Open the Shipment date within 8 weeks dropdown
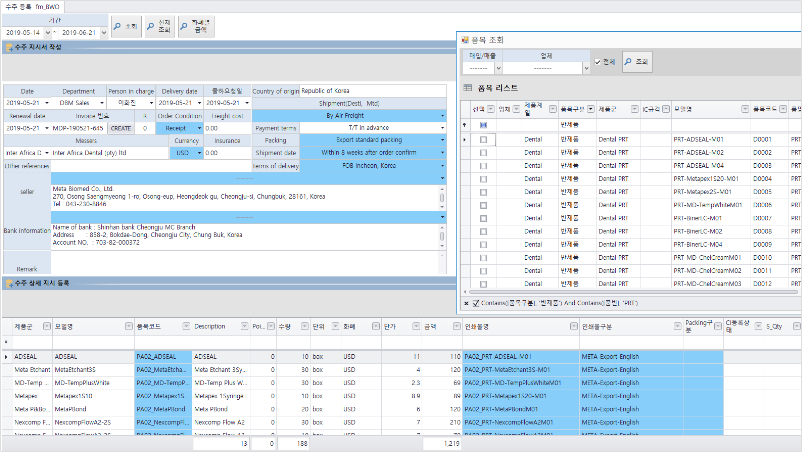Image resolution: width=802 pixels, height=452 pixels. pyautogui.click(x=442, y=152)
